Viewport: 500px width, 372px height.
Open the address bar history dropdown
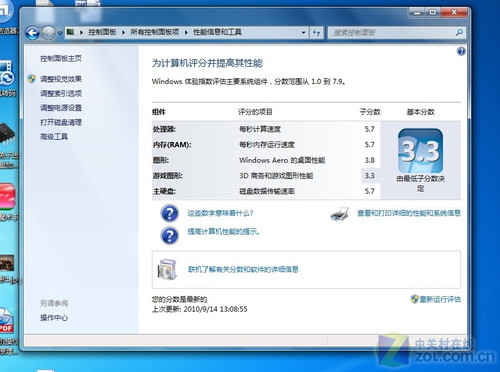click(x=303, y=33)
